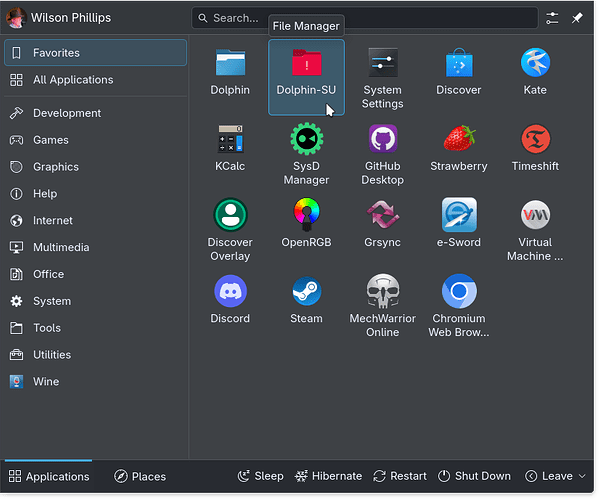
Task: Launch the KCalc calculator
Action: point(230,139)
